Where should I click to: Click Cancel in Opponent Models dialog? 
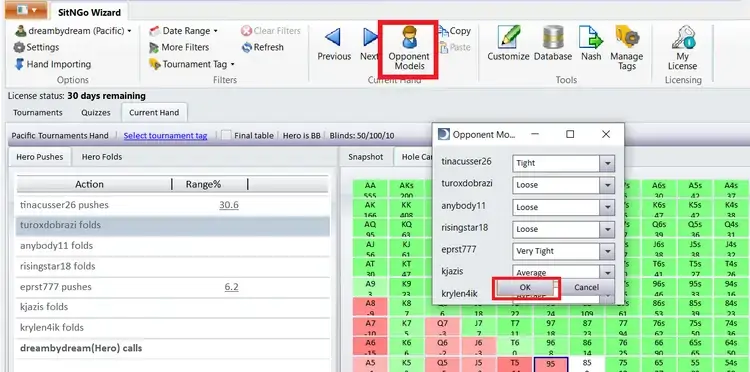click(x=586, y=287)
